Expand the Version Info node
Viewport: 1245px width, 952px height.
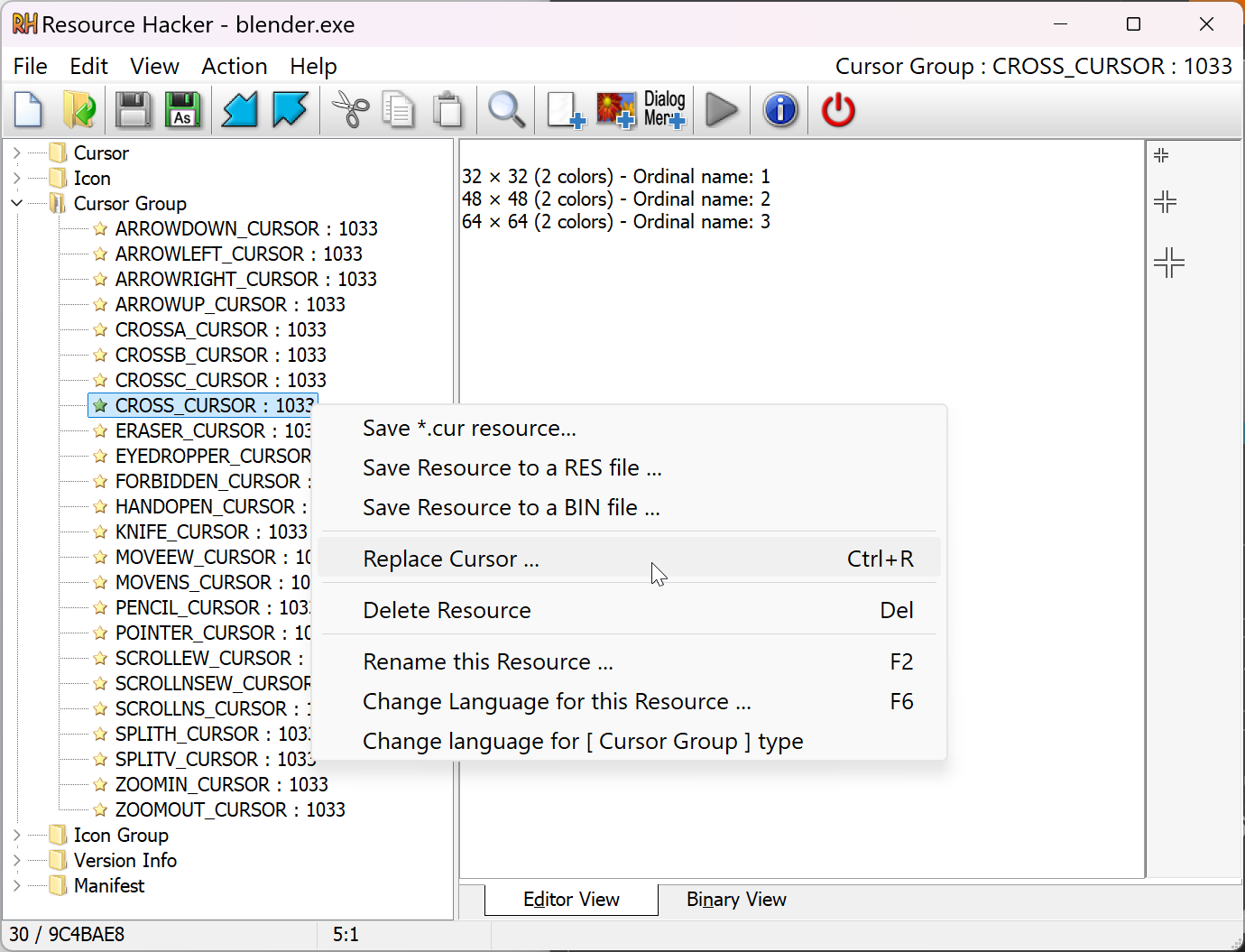[17, 861]
